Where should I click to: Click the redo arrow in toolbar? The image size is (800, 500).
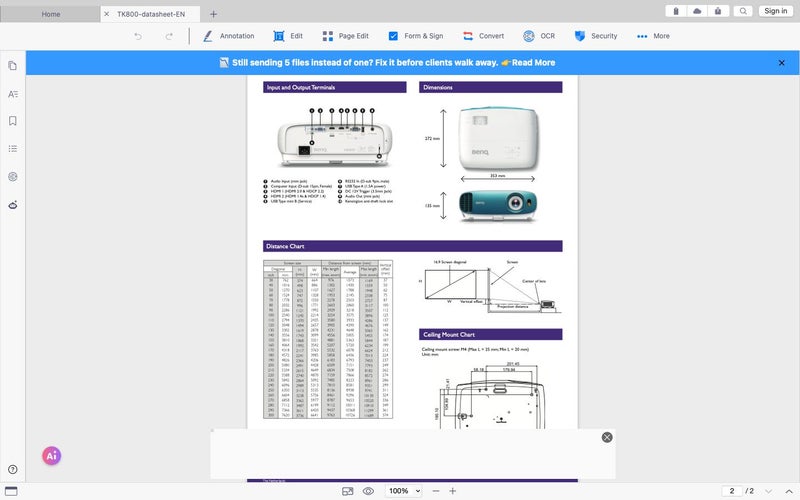[x=169, y=36]
